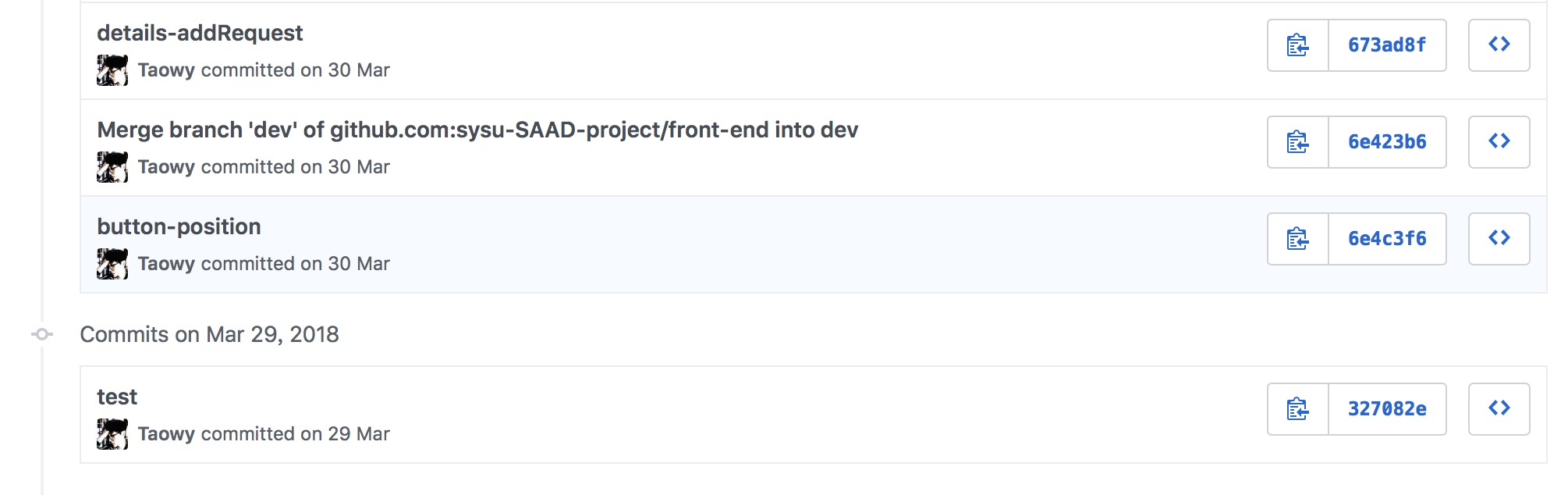
Task: Click Taowy author on details-addRequest commit
Action: (x=166, y=70)
